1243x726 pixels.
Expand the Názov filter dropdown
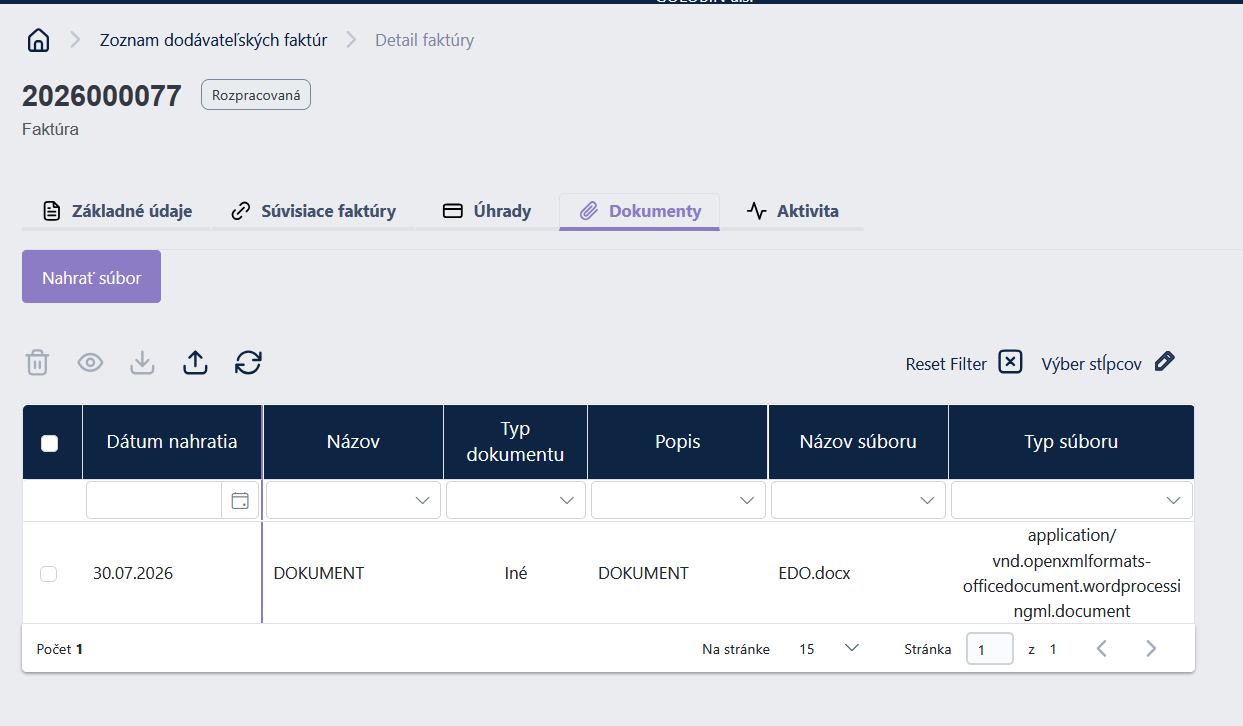tap(354, 500)
